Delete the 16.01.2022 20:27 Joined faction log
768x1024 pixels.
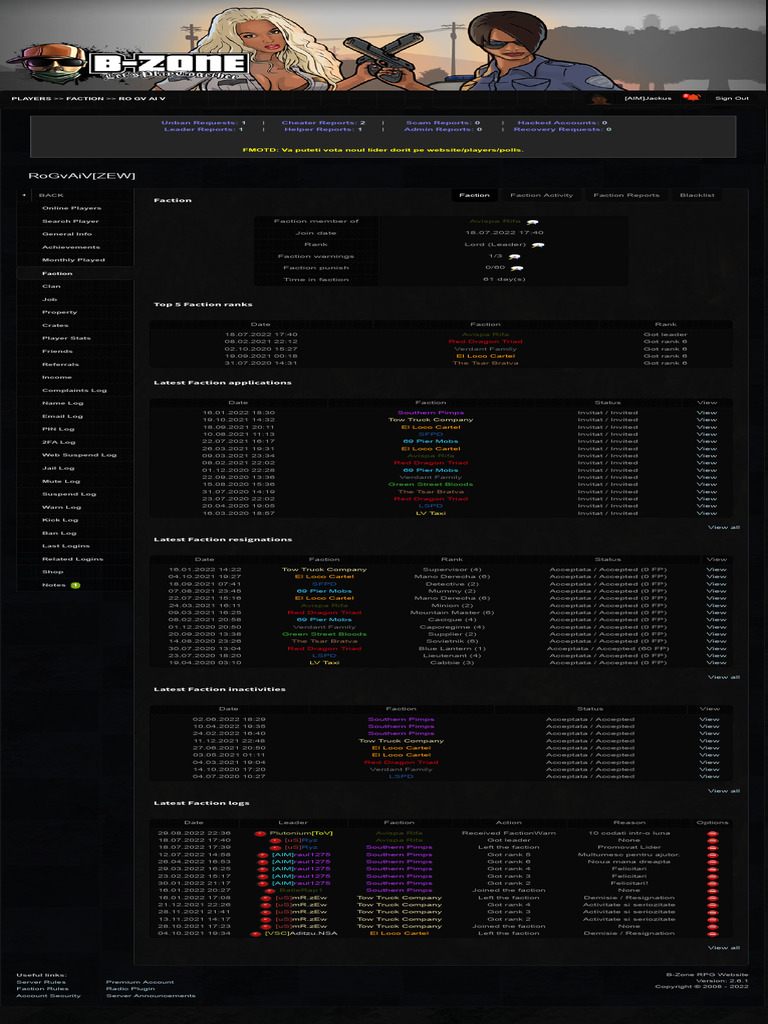click(x=712, y=891)
